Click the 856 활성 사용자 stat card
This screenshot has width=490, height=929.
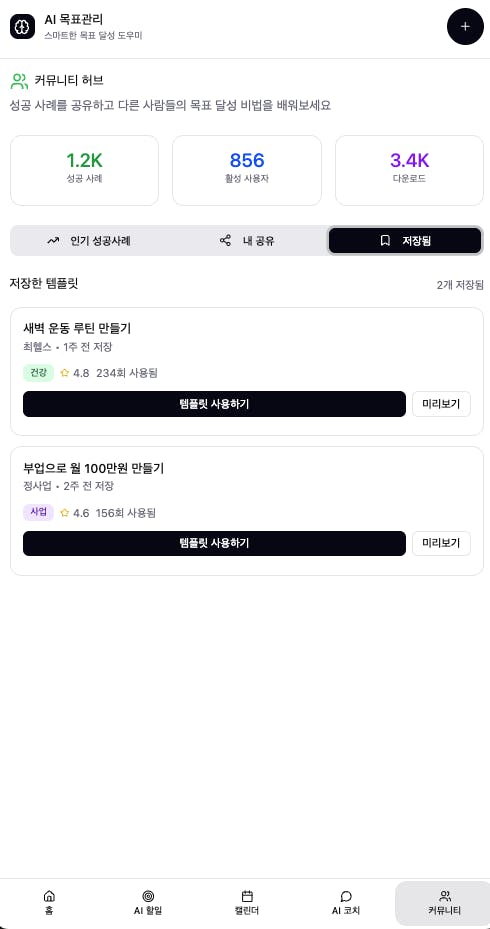pos(247,171)
